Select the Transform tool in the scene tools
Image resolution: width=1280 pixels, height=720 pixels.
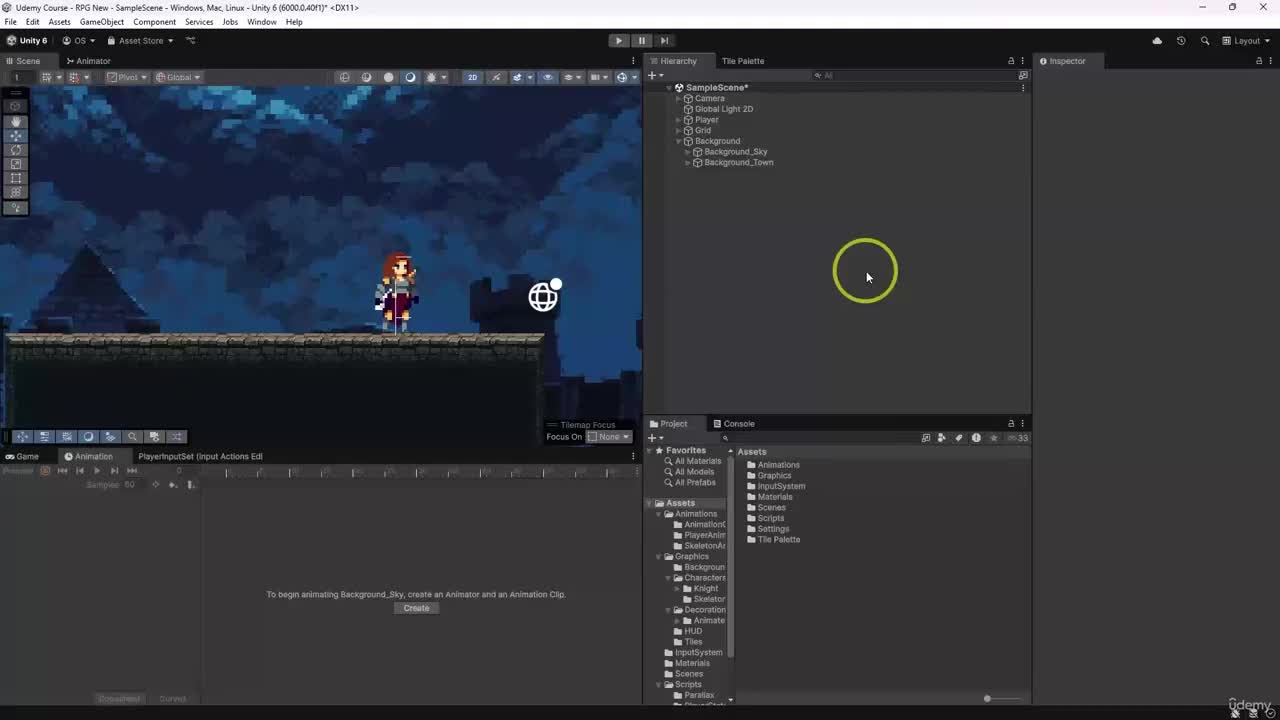15,192
